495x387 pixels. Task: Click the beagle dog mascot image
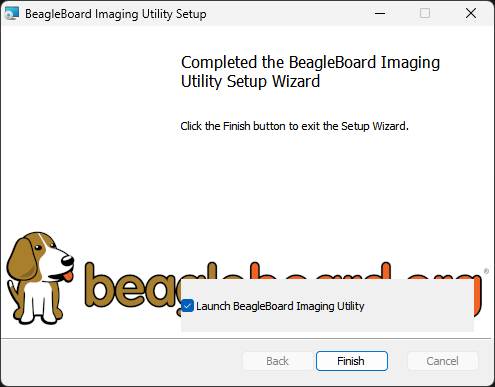coord(40,278)
